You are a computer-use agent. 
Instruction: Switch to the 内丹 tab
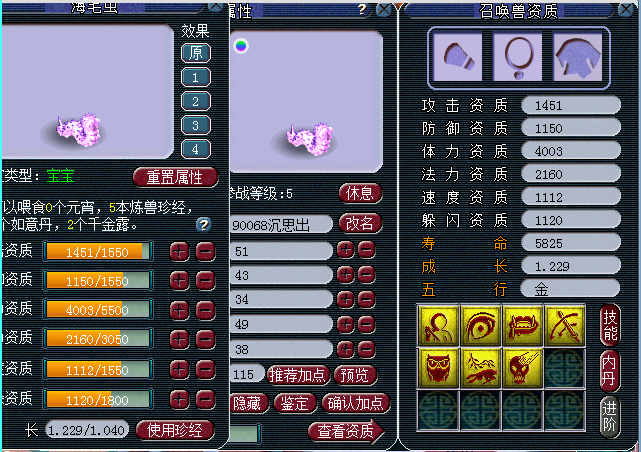[610, 371]
